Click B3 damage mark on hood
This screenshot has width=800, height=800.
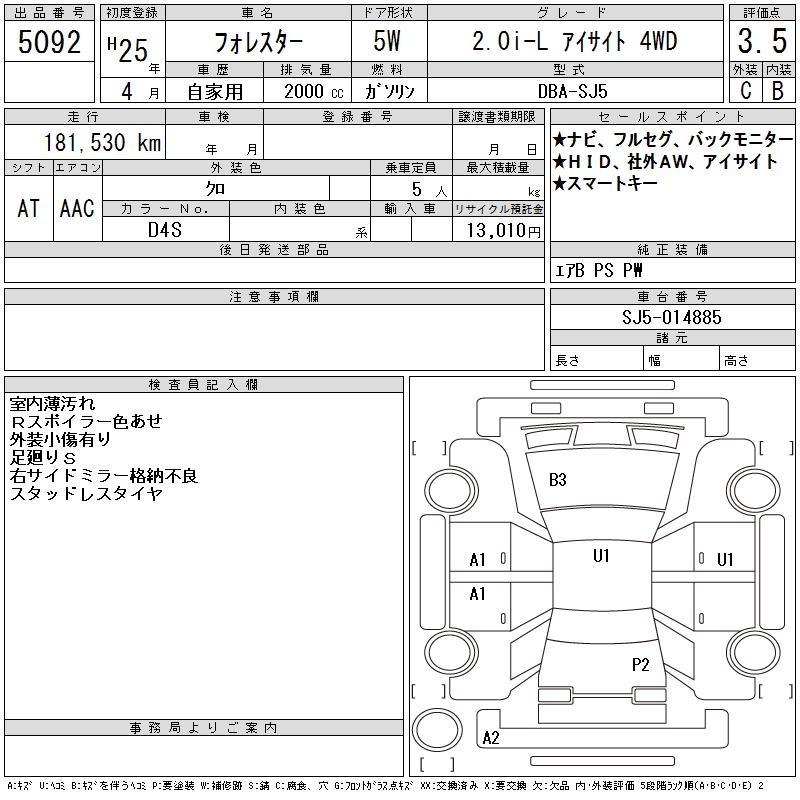558,480
